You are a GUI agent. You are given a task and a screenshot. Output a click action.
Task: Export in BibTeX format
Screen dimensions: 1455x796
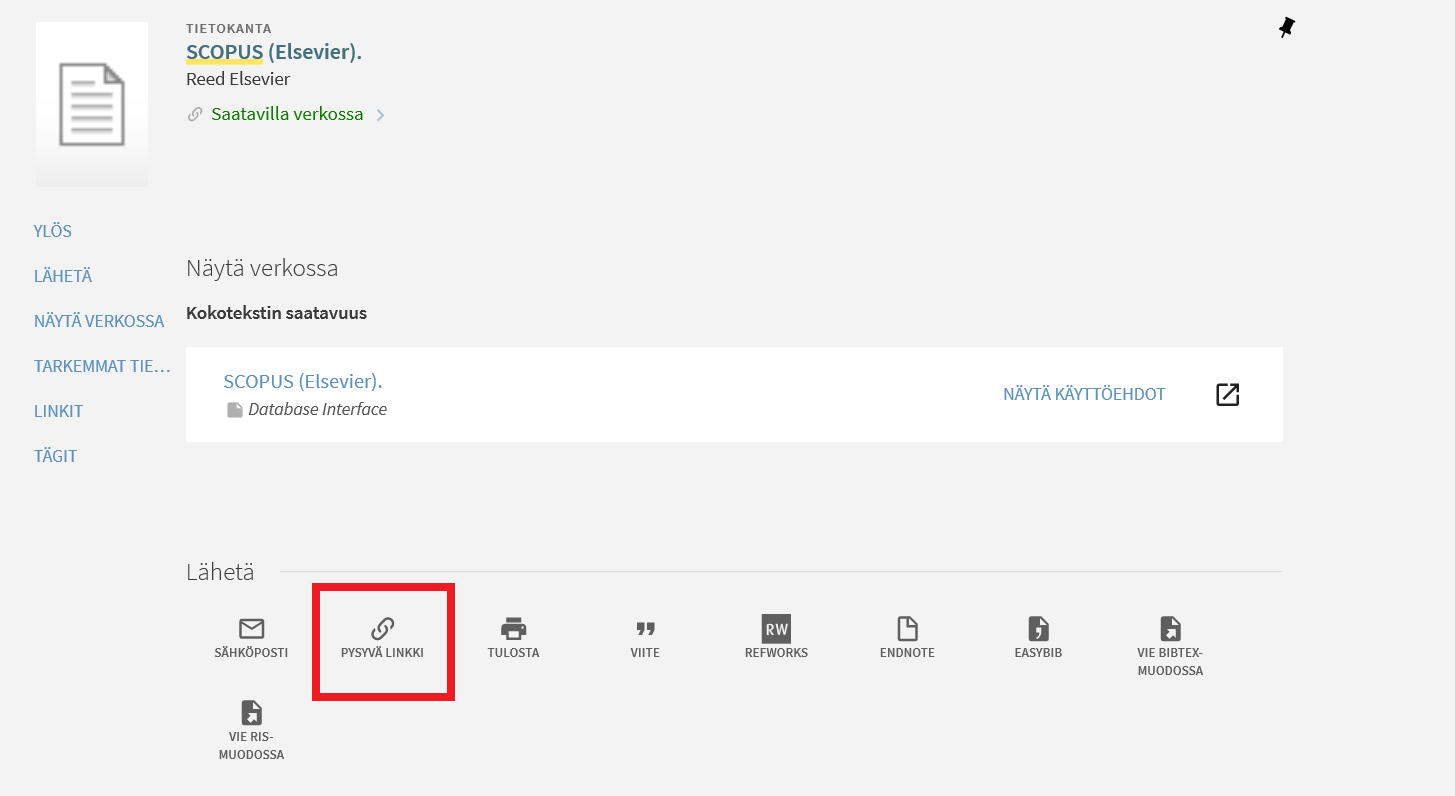pos(1170,645)
